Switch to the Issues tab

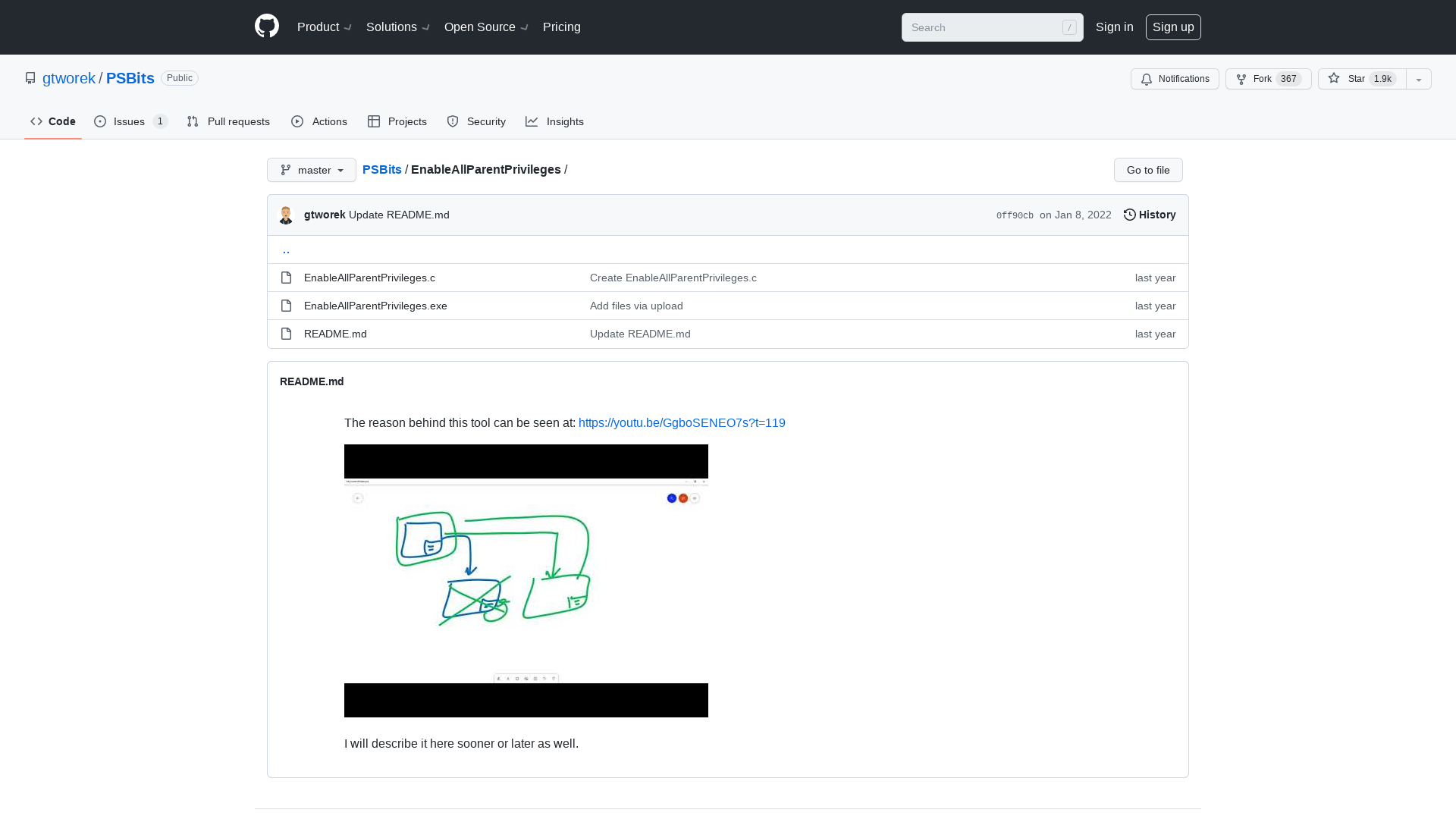click(x=130, y=121)
